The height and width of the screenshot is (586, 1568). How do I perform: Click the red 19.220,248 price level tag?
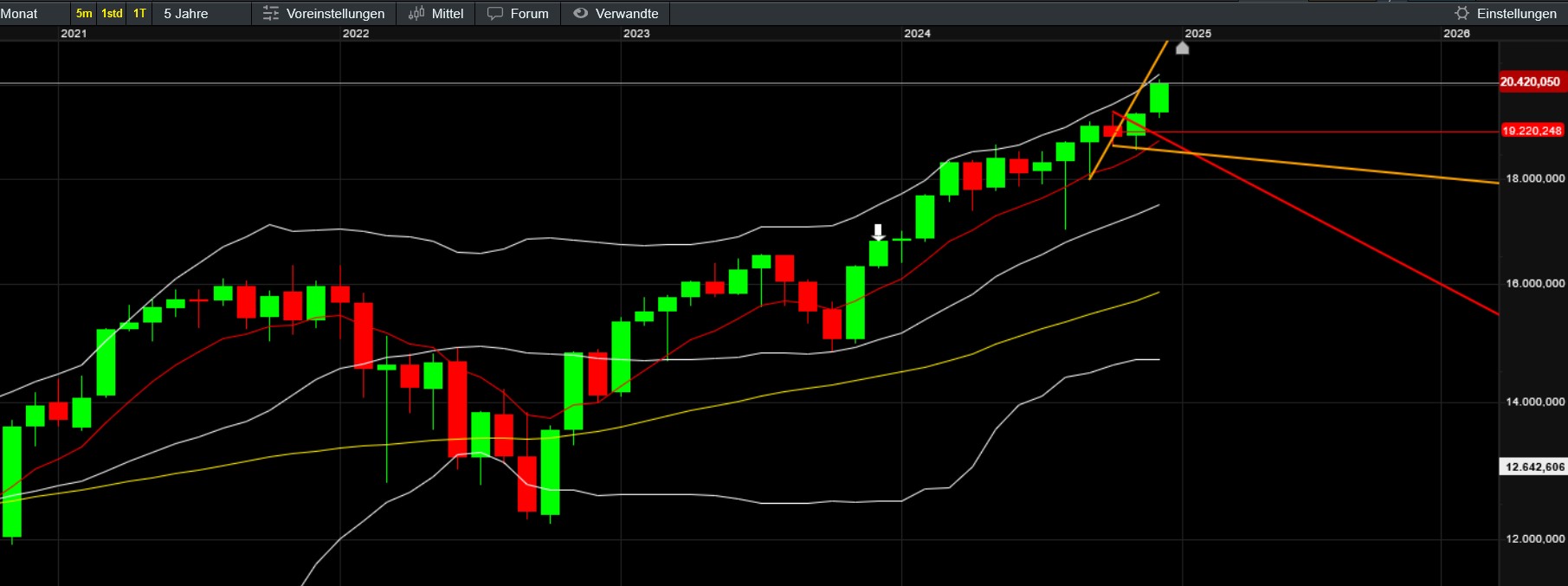click(x=1532, y=131)
